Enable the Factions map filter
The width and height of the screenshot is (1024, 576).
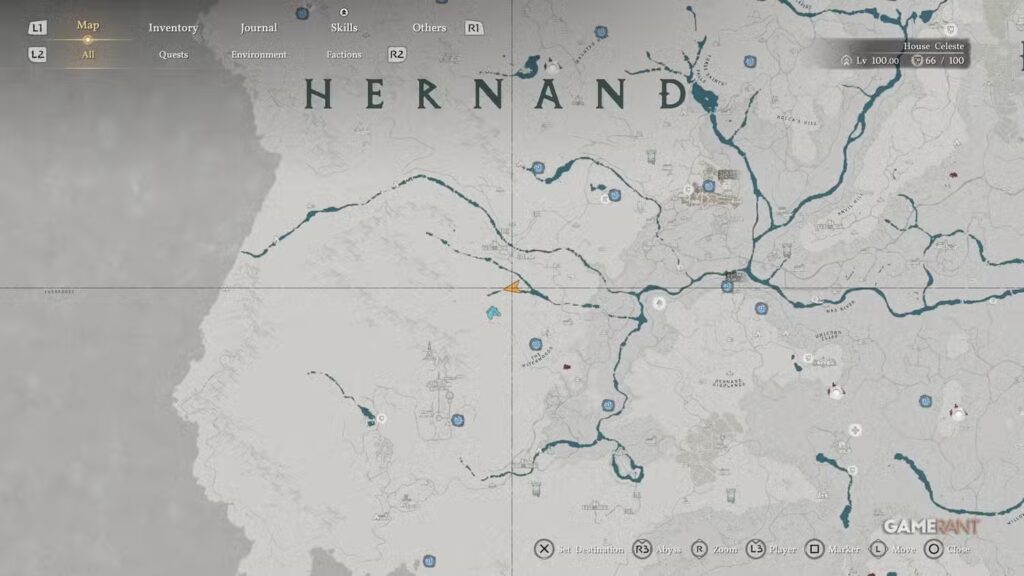[x=343, y=55]
